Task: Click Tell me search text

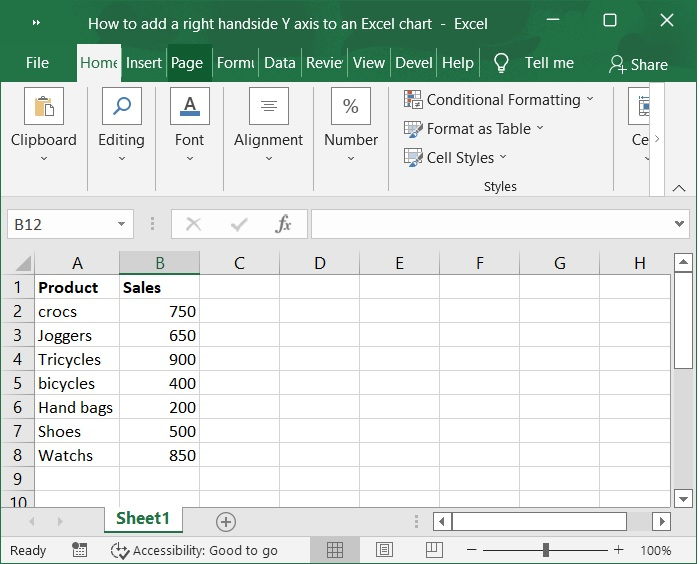Action: (549, 63)
